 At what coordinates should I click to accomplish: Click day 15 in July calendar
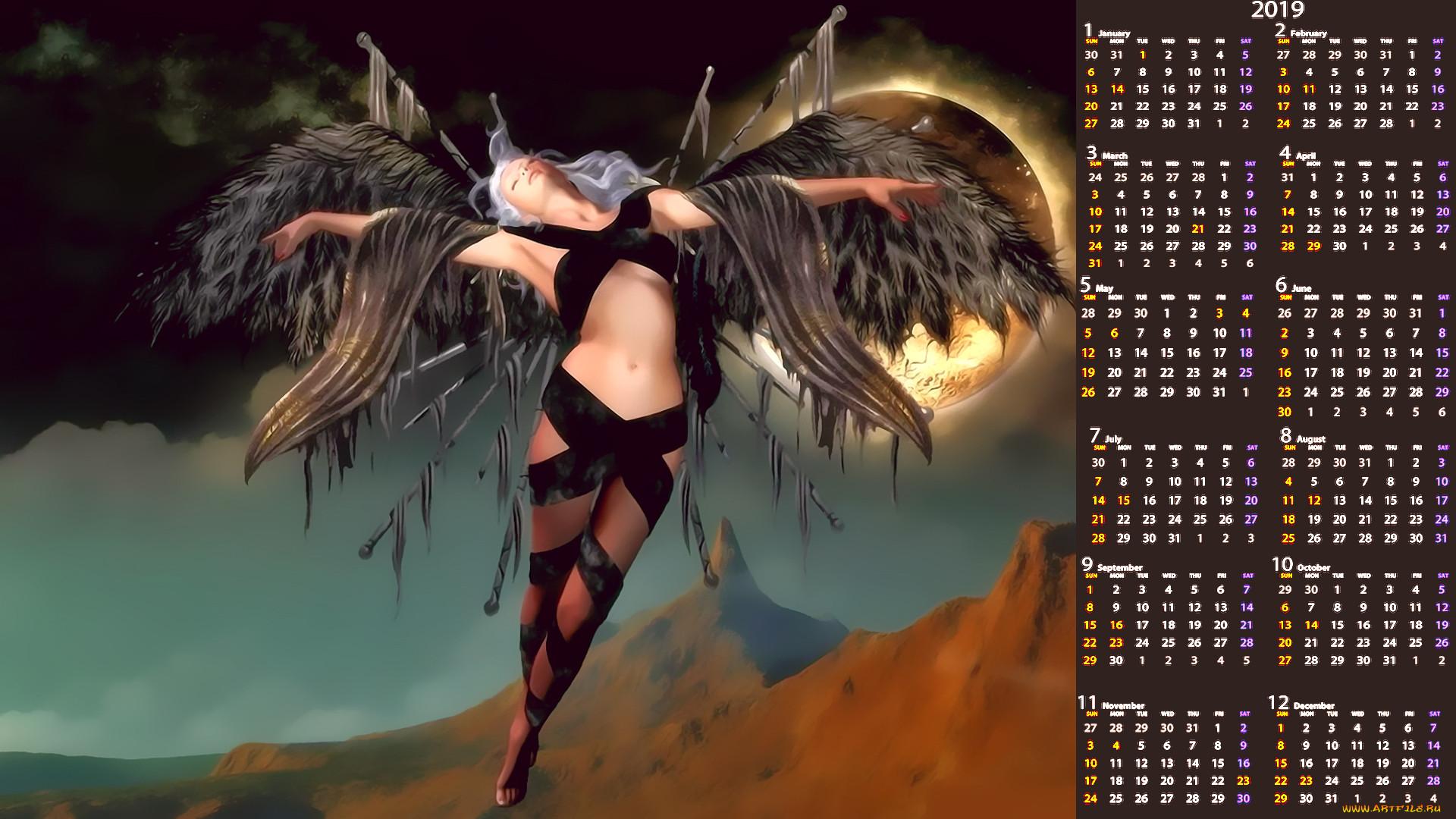coord(1123,500)
